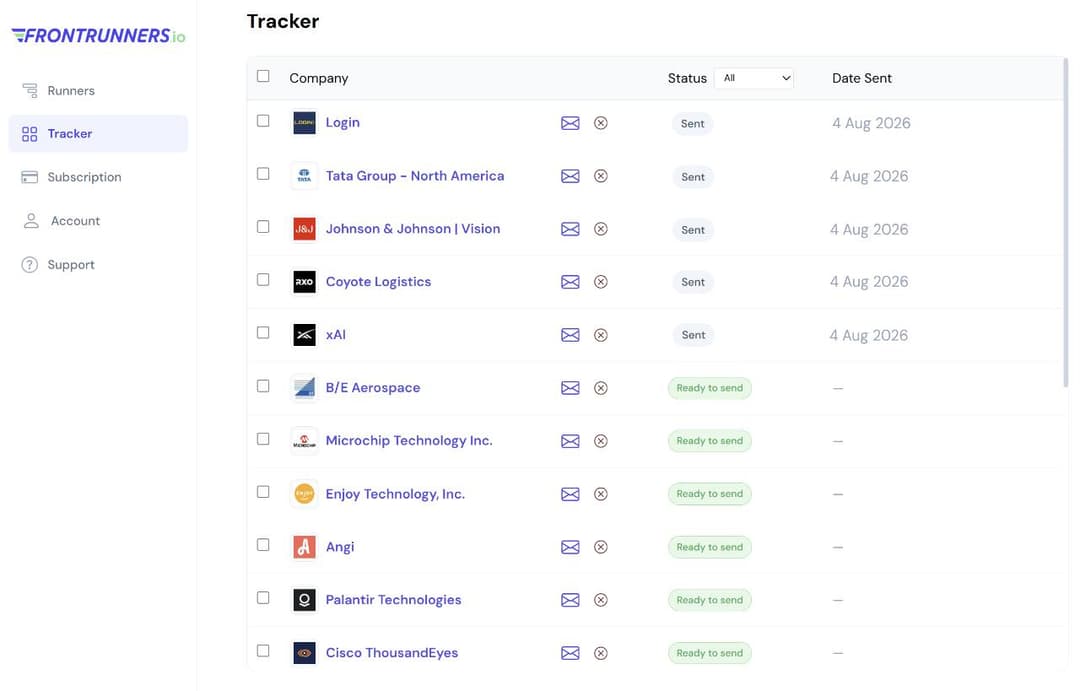The image size is (1080, 691).
Task: Open Tata Group - North America link
Action: click(x=415, y=176)
